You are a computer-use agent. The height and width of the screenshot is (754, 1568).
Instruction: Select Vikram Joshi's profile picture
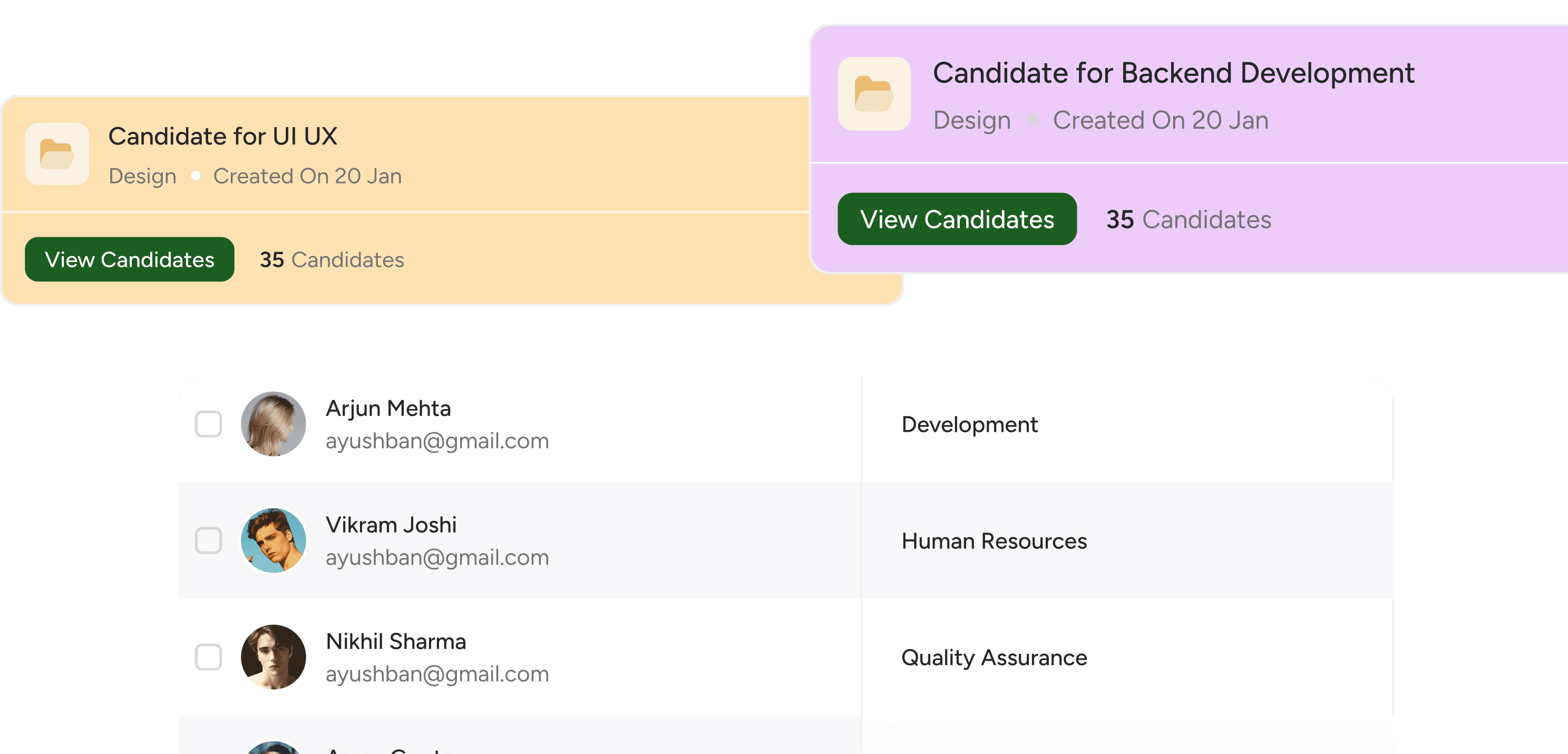tap(274, 541)
